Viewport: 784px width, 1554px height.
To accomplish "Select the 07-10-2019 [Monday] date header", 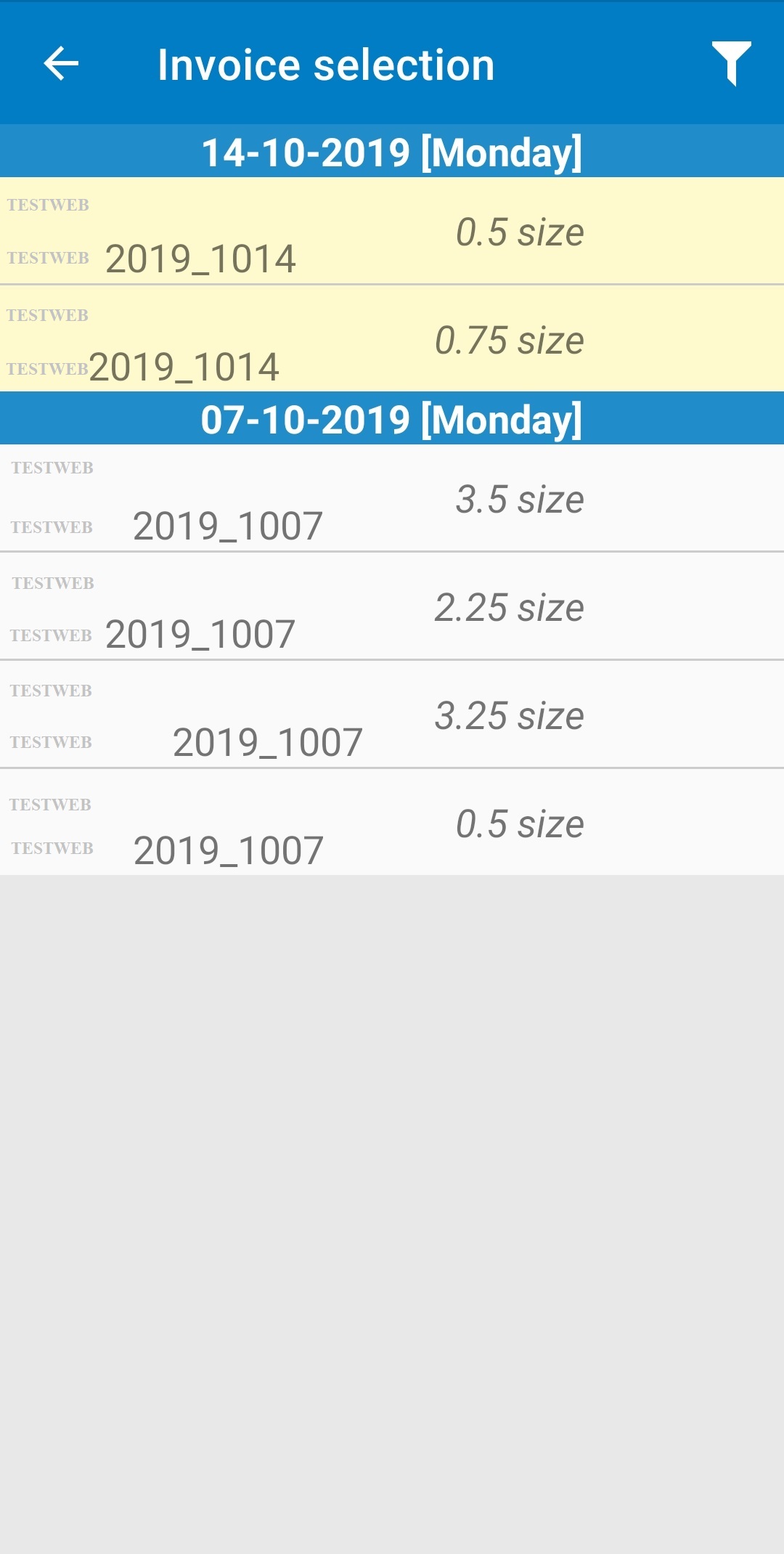I will [x=392, y=419].
